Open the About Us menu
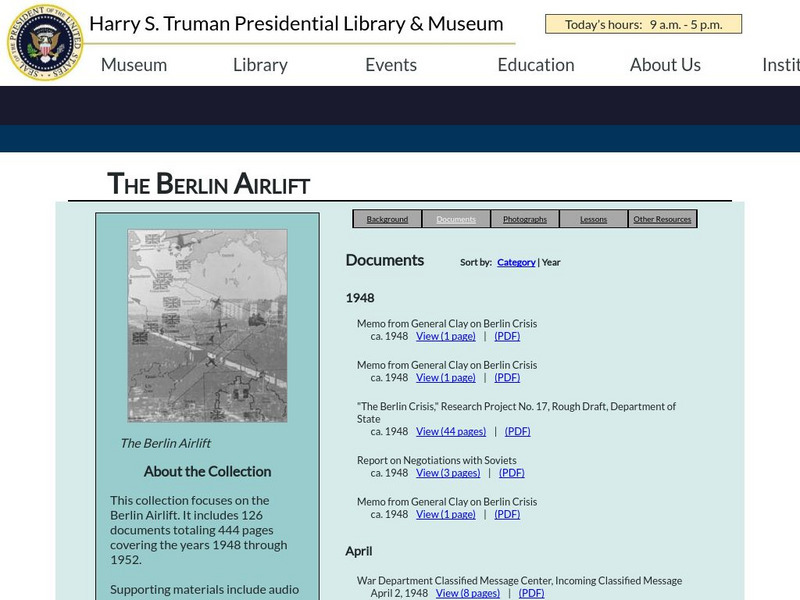 coord(665,65)
